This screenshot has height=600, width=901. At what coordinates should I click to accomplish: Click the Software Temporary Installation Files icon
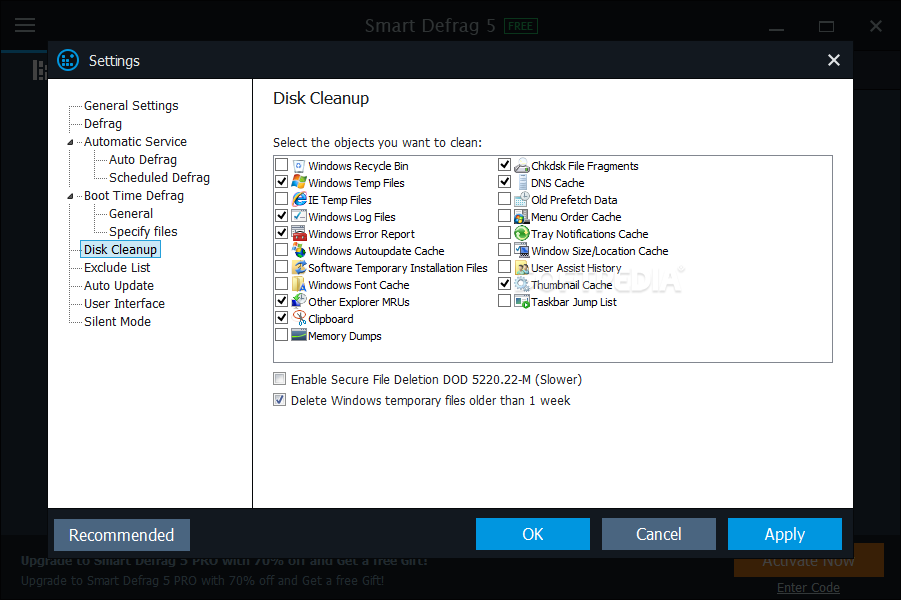[299, 268]
